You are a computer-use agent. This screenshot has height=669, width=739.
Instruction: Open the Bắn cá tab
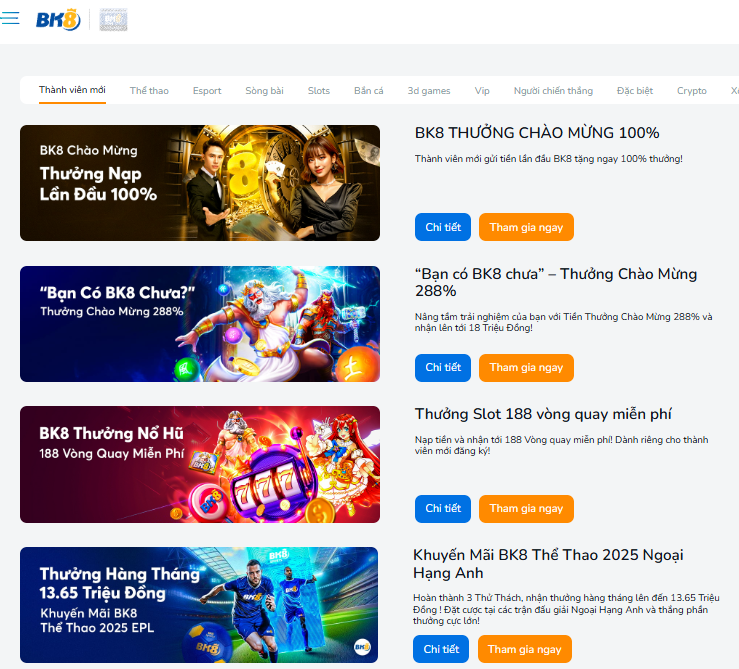tap(369, 91)
